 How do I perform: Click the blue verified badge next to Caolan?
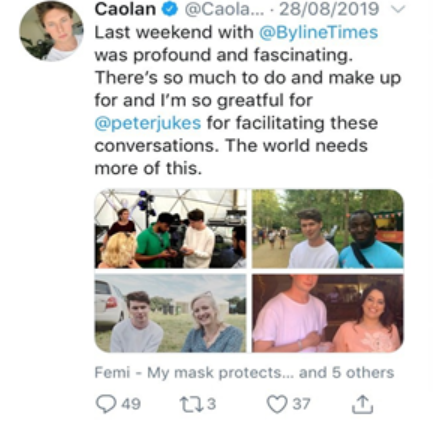[x=170, y=9]
